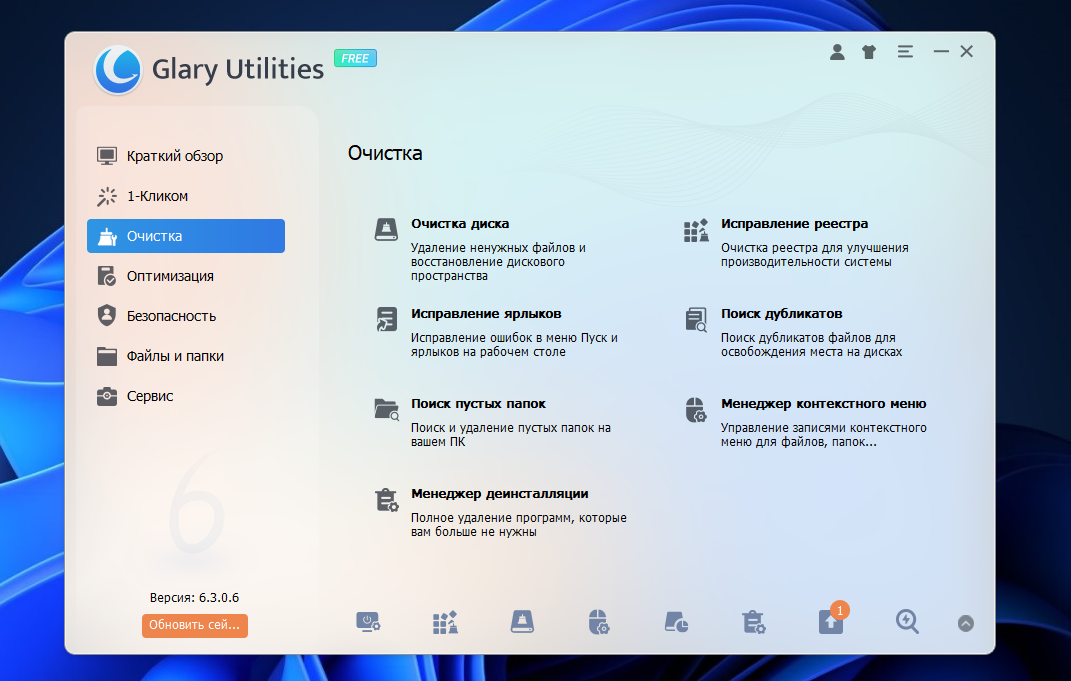Open Исправление ярлыков tool

click(486, 314)
